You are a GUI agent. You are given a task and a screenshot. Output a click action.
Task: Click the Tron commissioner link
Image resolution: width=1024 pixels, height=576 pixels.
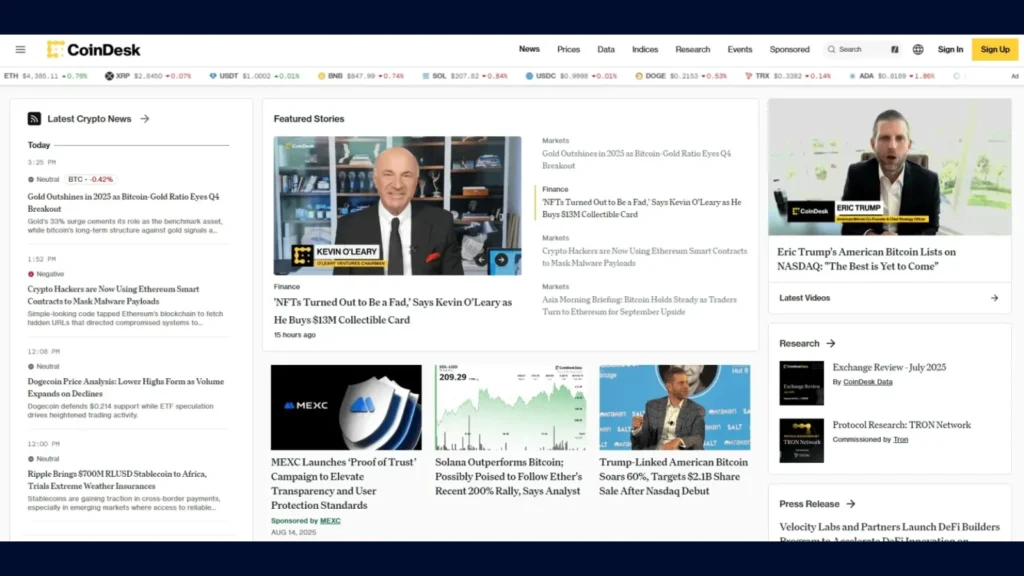(901, 440)
